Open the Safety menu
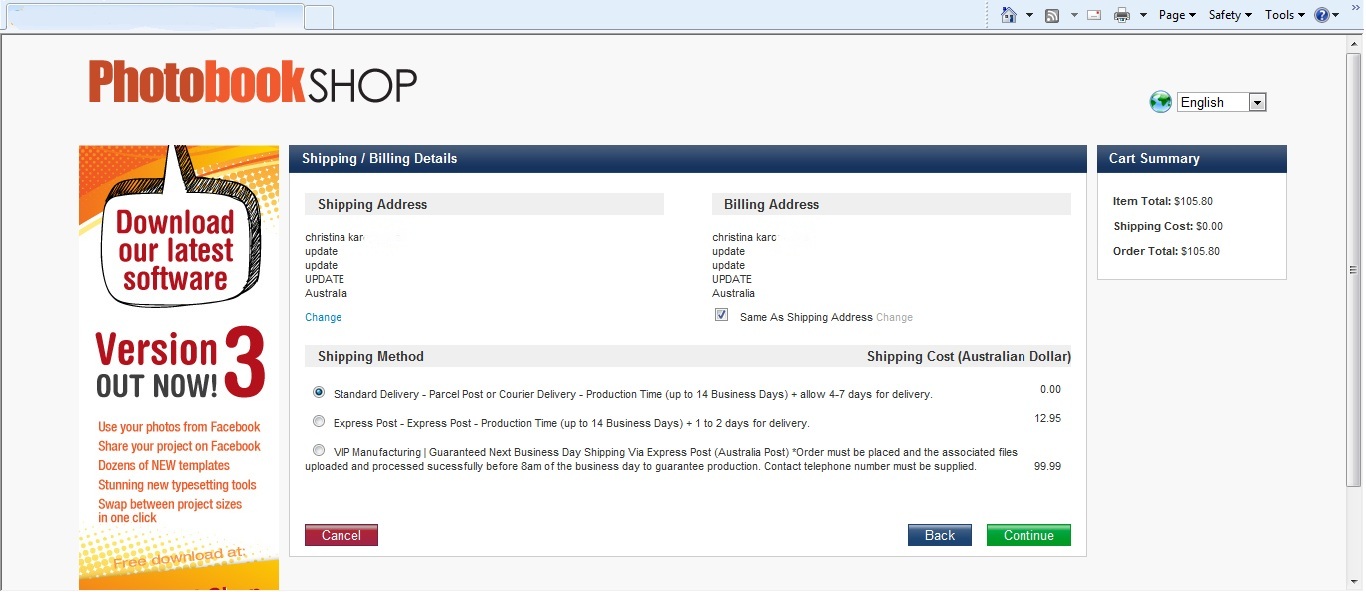The image size is (1366, 592). click(x=1229, y=15)
